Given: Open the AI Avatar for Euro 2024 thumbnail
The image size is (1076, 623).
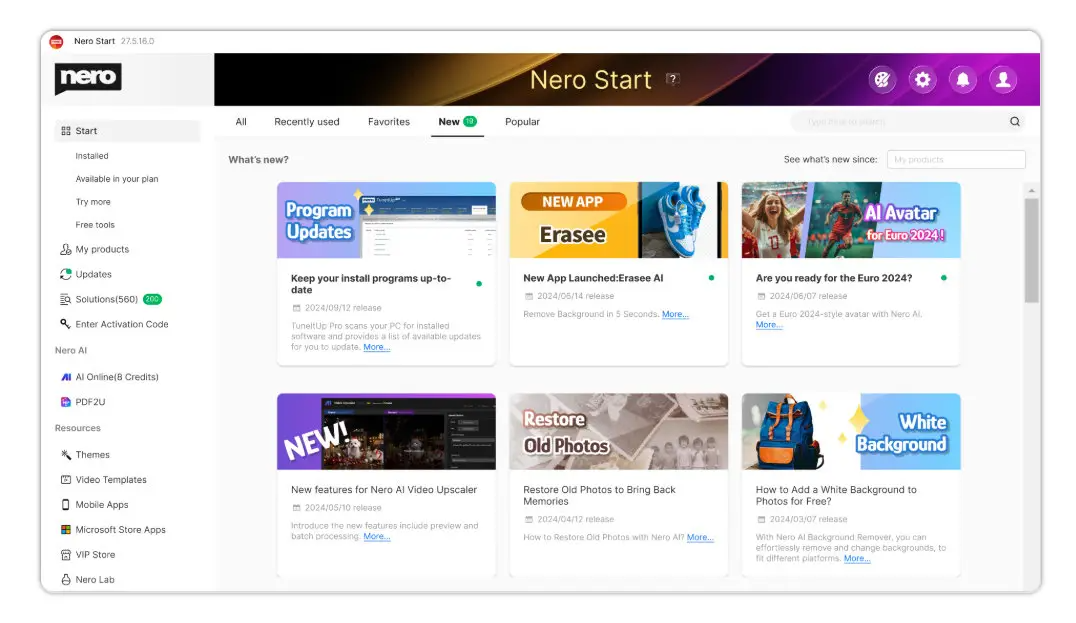Looking at the screenshot, I should point(850,220).
